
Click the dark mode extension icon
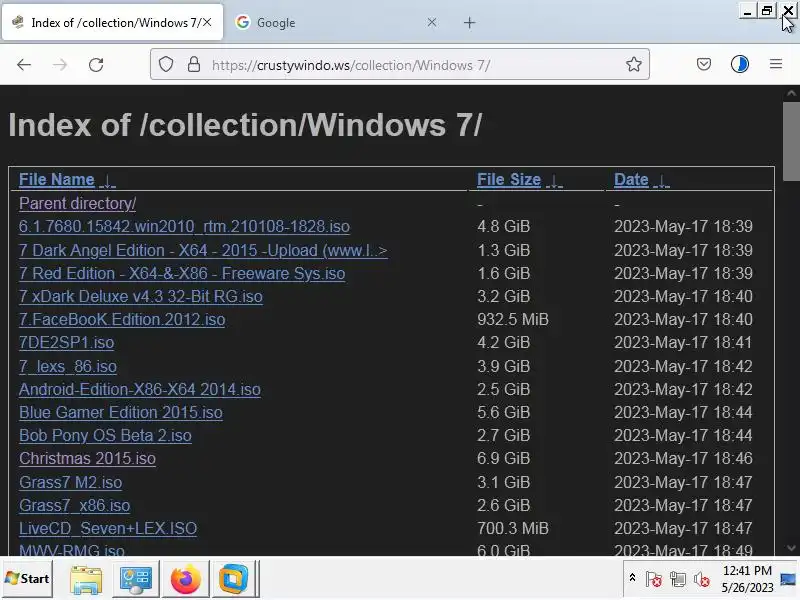click(x=740, y=64)
